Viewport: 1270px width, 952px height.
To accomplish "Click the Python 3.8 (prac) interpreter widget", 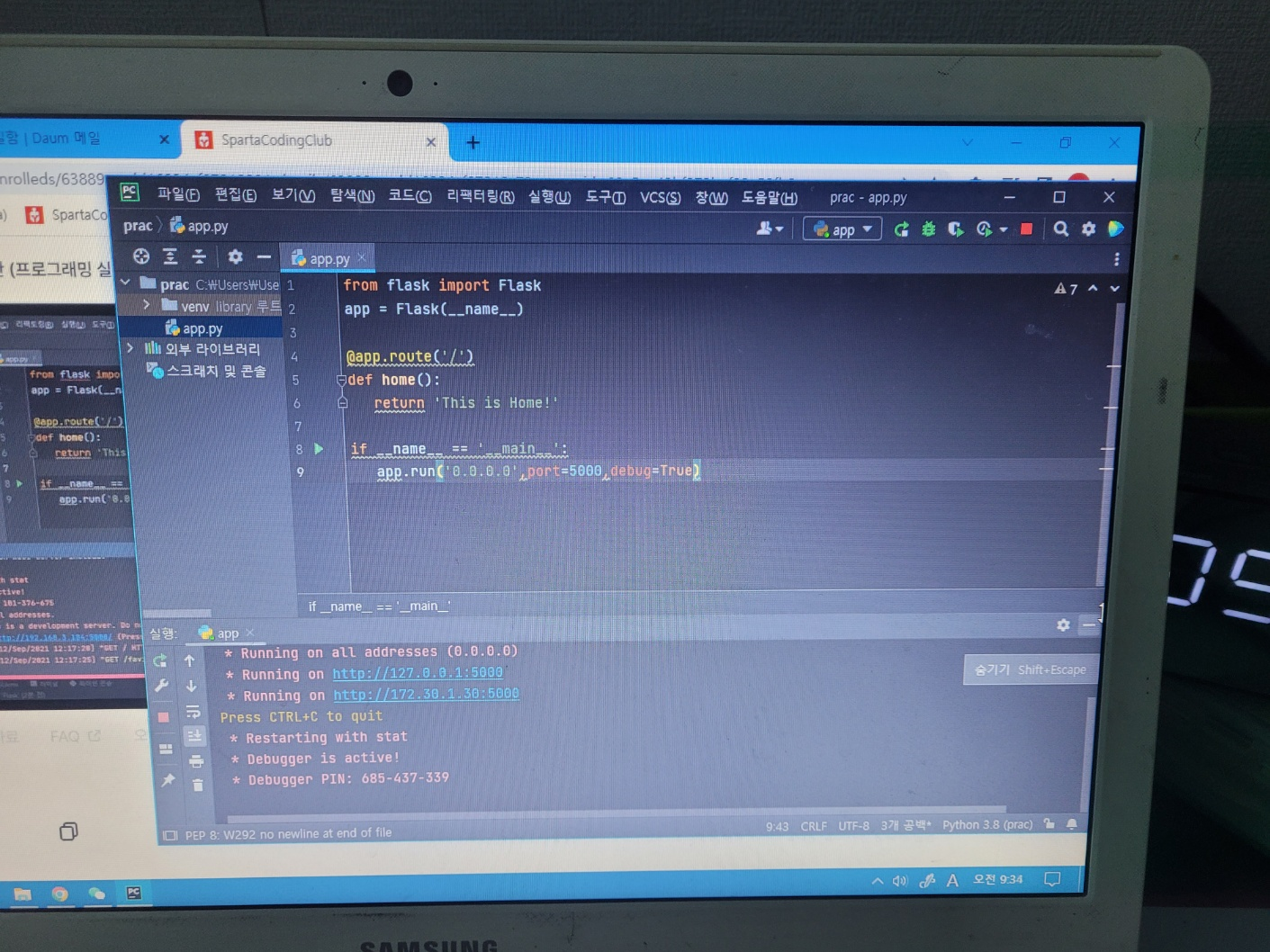I will tap(987, 824).
